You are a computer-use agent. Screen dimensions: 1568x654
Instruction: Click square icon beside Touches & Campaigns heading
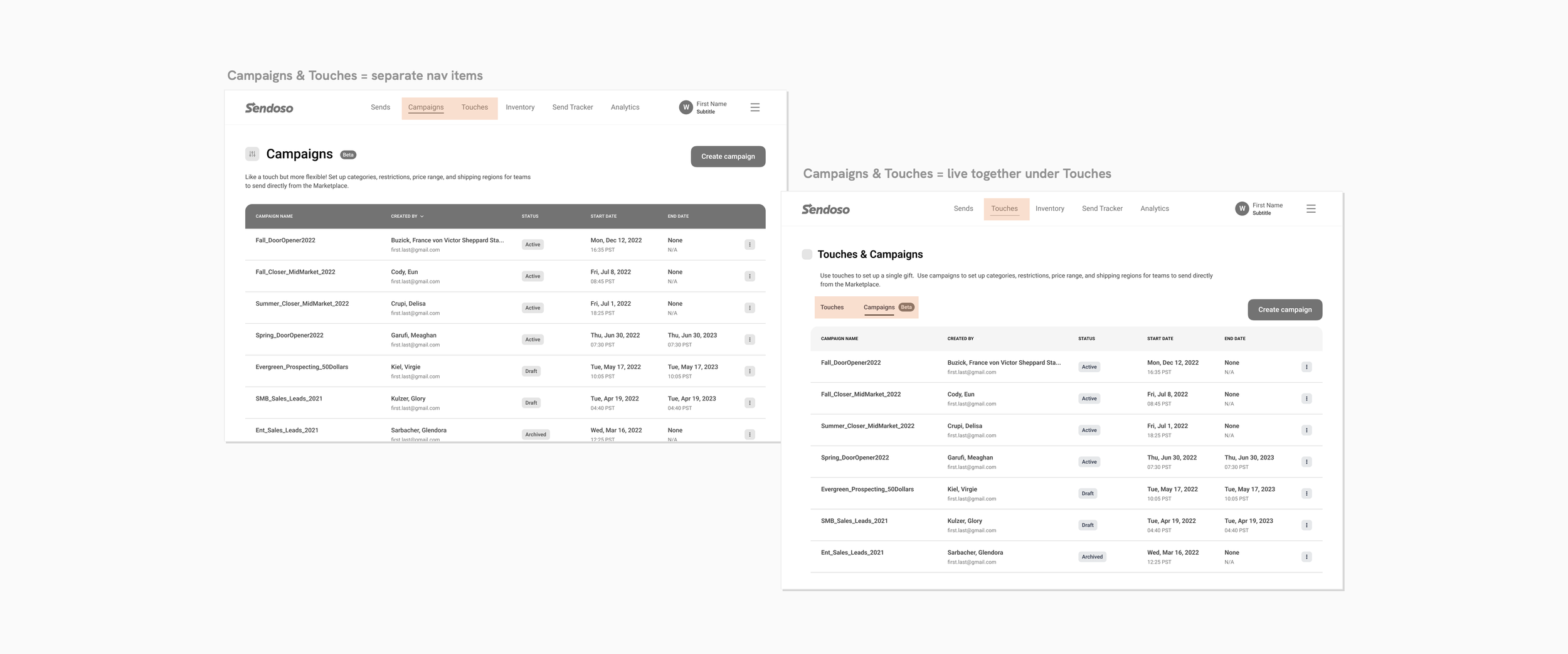coord(807,254)
